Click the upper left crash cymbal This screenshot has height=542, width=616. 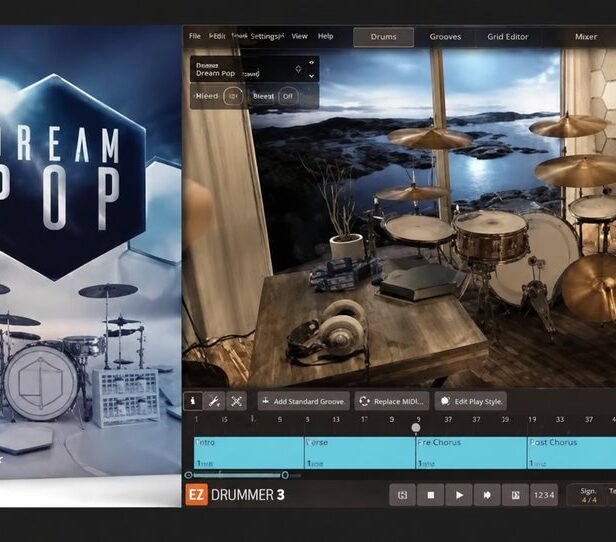coord(431,137)
